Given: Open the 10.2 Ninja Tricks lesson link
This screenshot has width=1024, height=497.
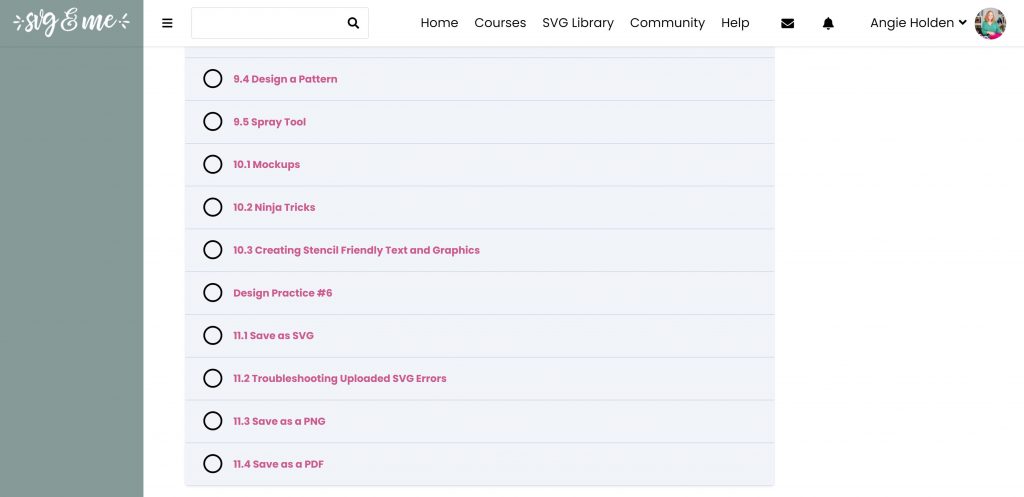Looking at the screenshot, I should (274, 208).
